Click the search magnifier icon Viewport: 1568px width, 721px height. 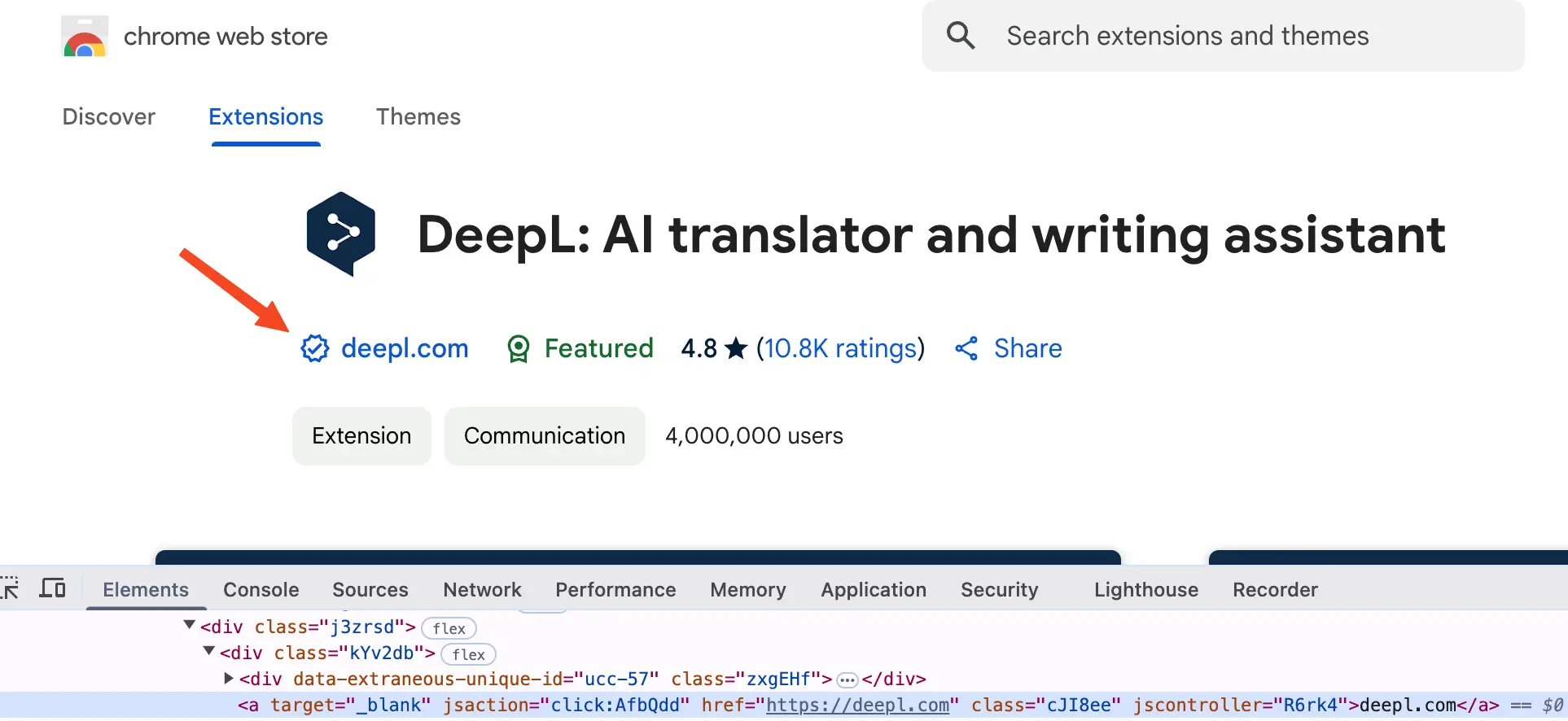coord(961,36)
